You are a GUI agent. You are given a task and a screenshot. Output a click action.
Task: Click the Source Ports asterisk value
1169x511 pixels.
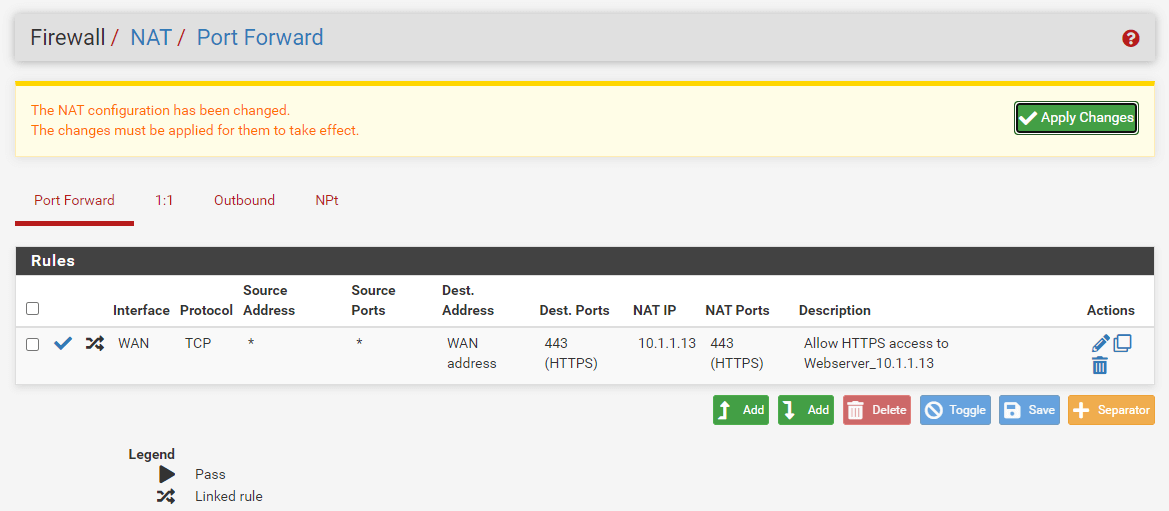(x=359, y=344)
